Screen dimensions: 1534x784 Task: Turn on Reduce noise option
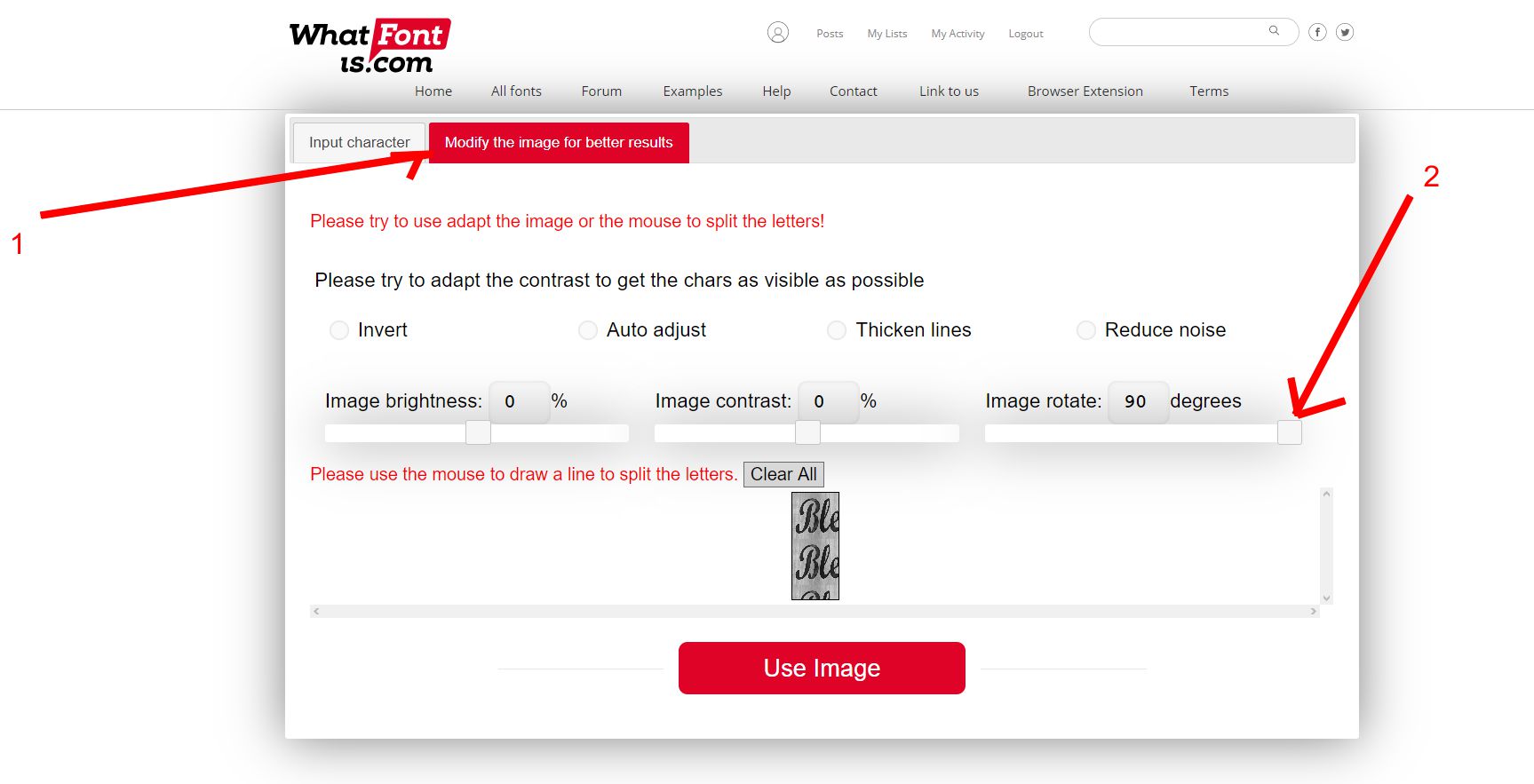coord(1085,330)
